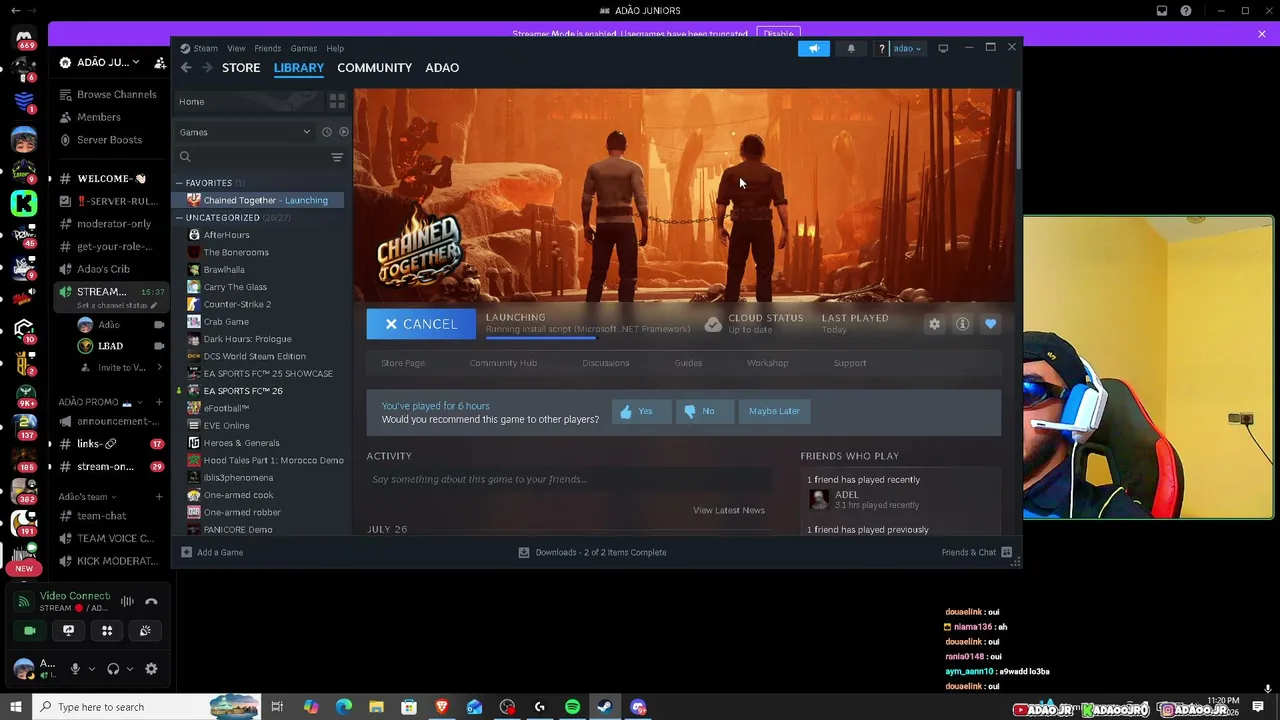Open the Steam games filter dropdown
The image size is (1280, 720).
(x=245, y=132)
